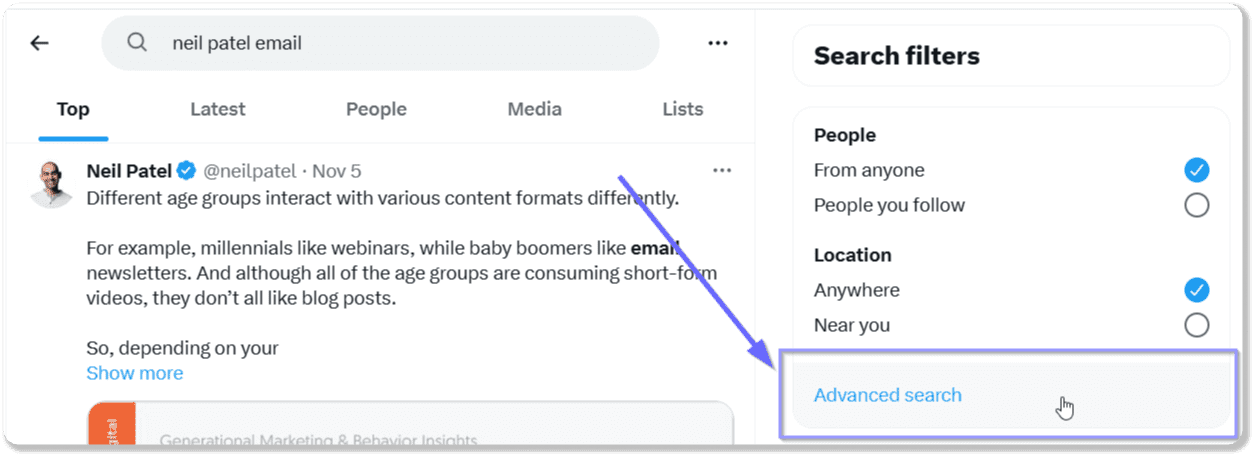This screenshot has height=456, width=1254.
Task: Select the People you follow option
Action: (1196, 205)
